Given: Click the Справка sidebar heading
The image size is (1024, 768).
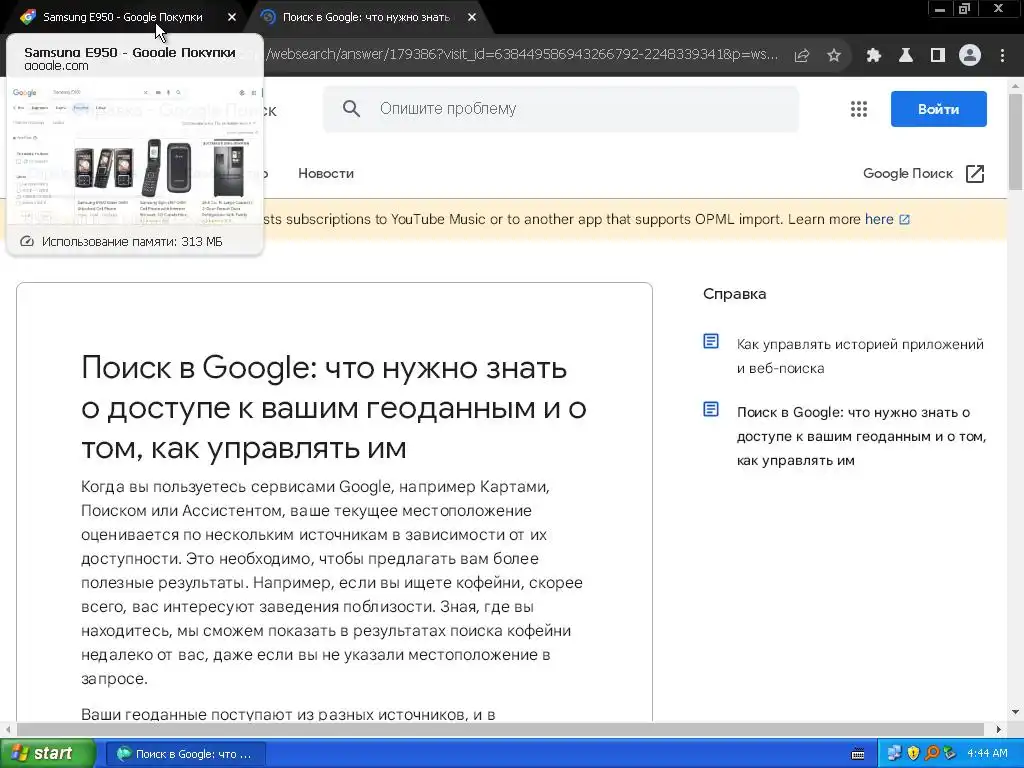Looking at the screenshot, I should pos(735,294).
